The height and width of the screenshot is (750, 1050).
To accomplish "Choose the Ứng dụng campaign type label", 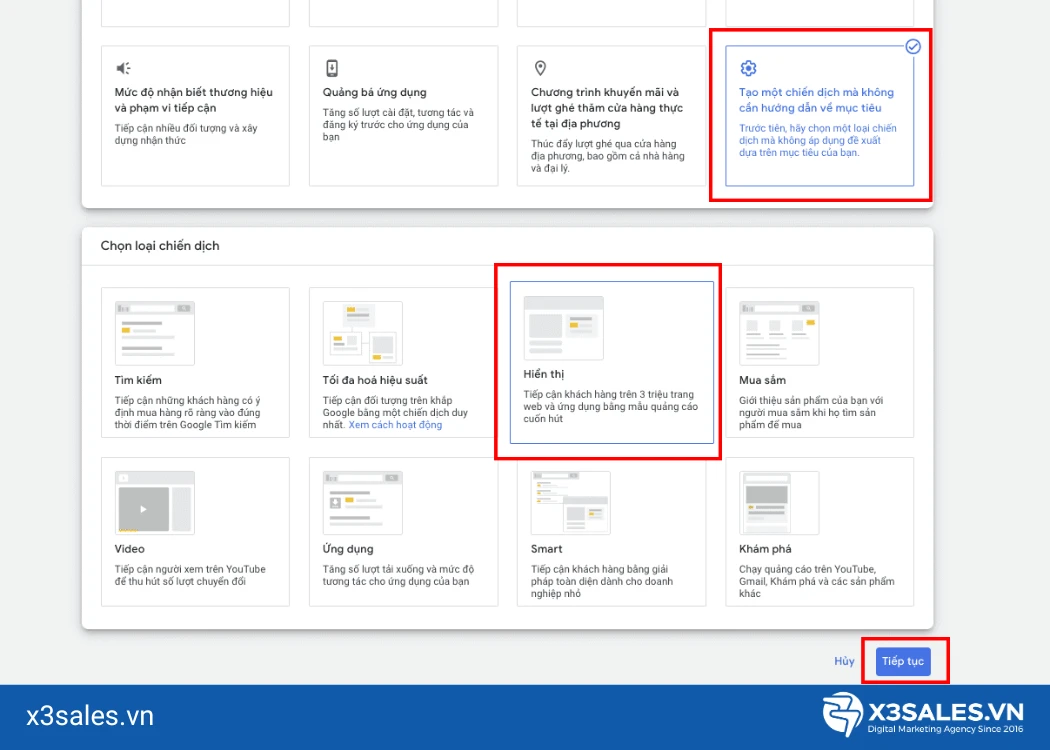I will pos(348,549).
